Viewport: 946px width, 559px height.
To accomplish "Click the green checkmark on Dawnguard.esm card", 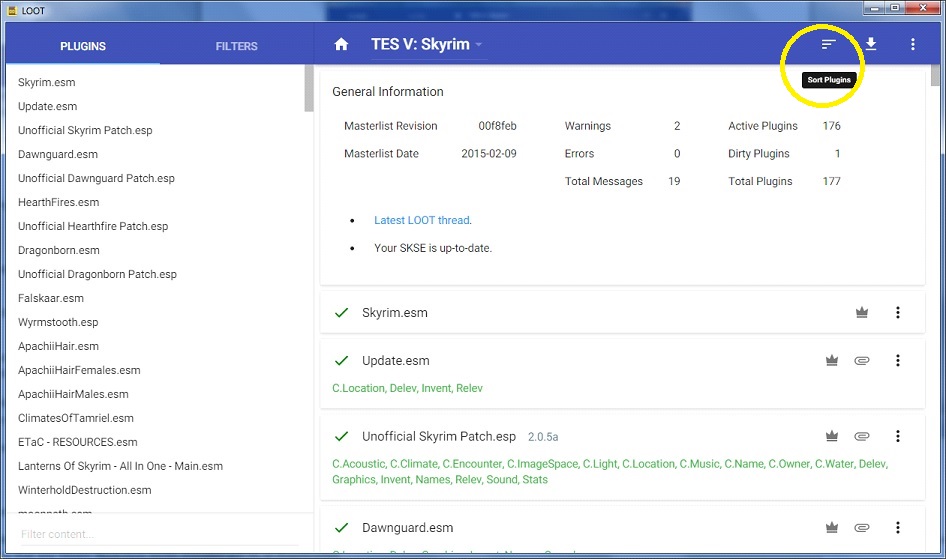I will 341,528.
